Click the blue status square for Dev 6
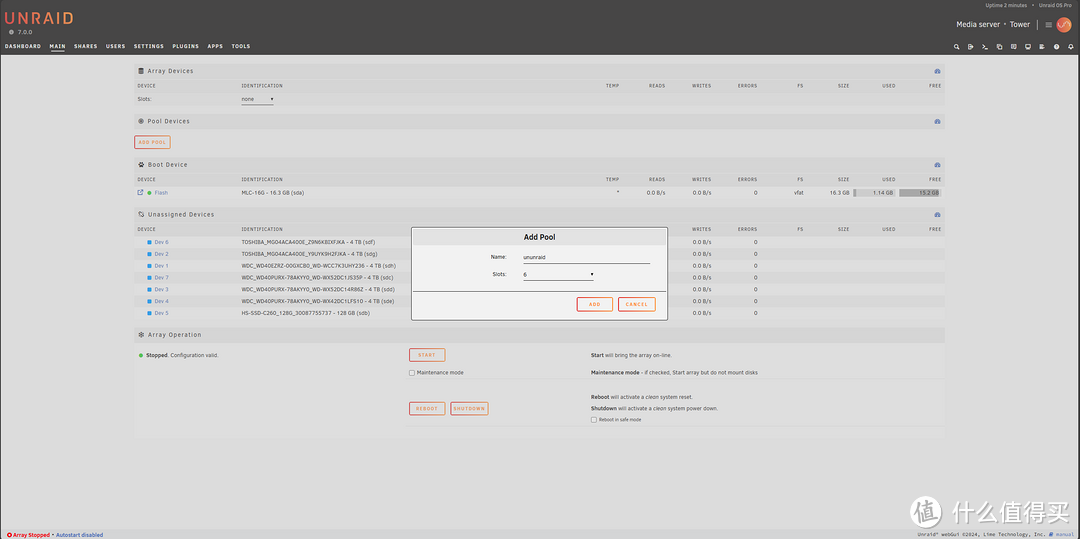1080x539 pixels. [x=149, y=242]
